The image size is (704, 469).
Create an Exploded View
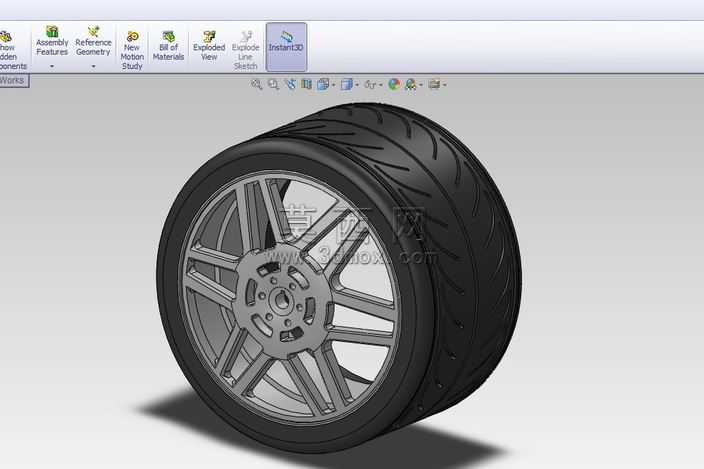[x=209, y=46]
